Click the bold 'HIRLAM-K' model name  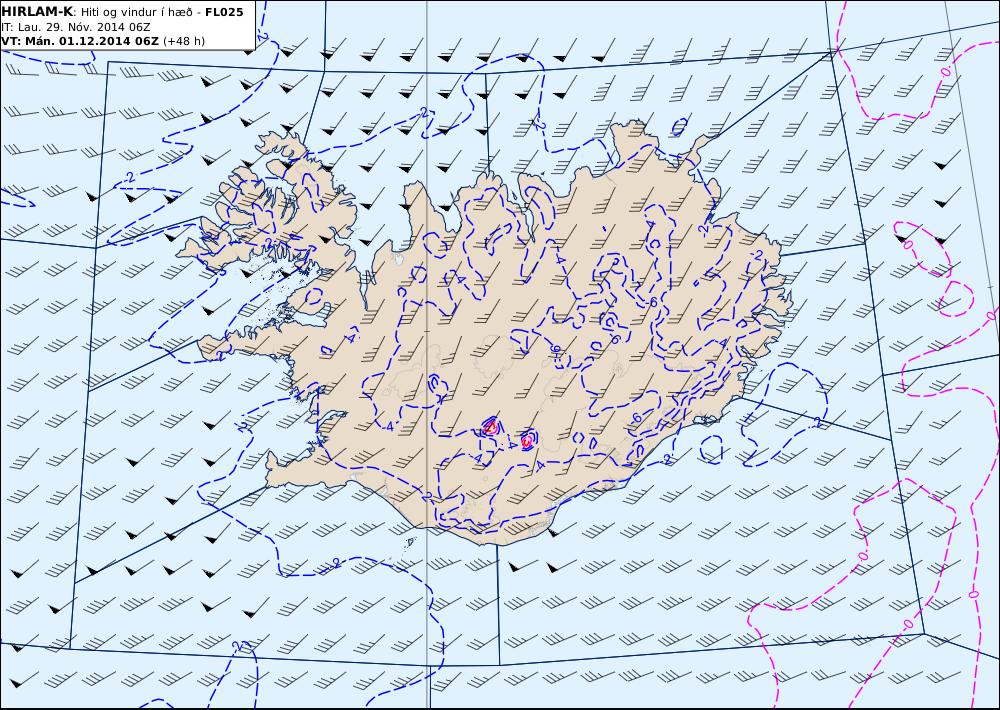click(37, 12)
